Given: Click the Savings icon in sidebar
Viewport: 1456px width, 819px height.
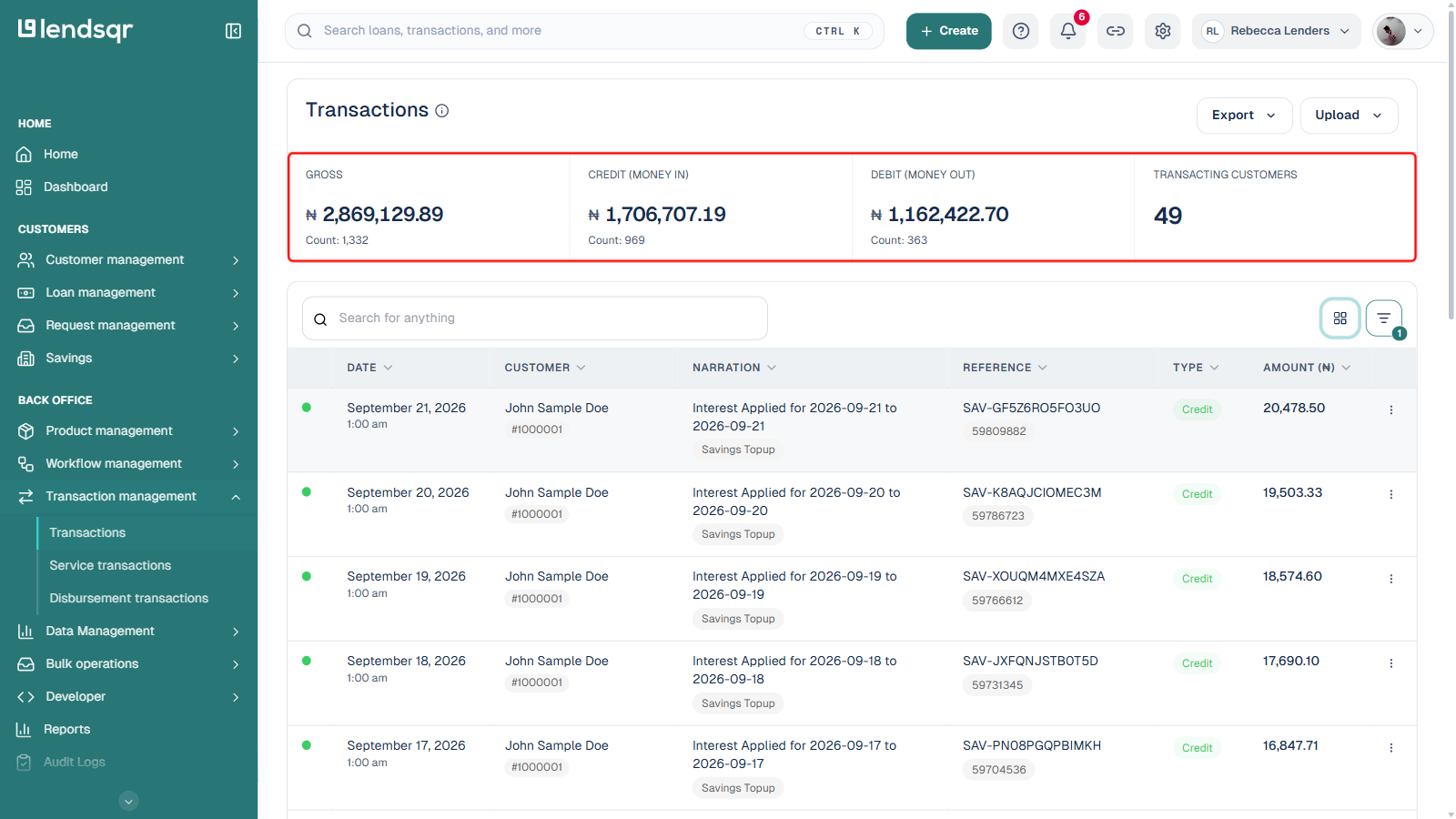Looking at the screenshot, I should click(26, 359).
